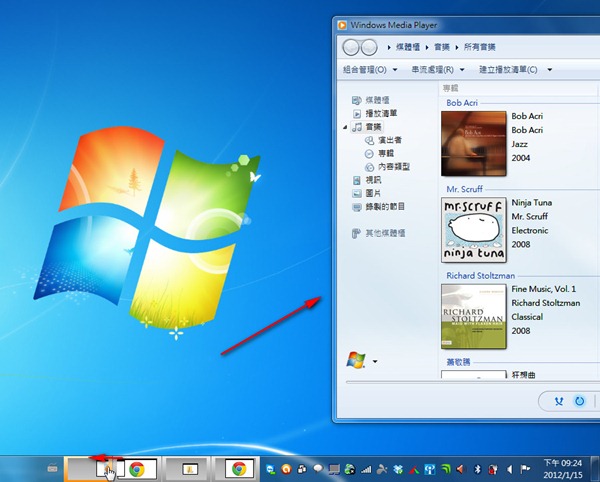Open breadcrumb arrow between 媒體櫃 and 音樂
Viewport: 600px width, 482px height.
click(x=427, y=47)
